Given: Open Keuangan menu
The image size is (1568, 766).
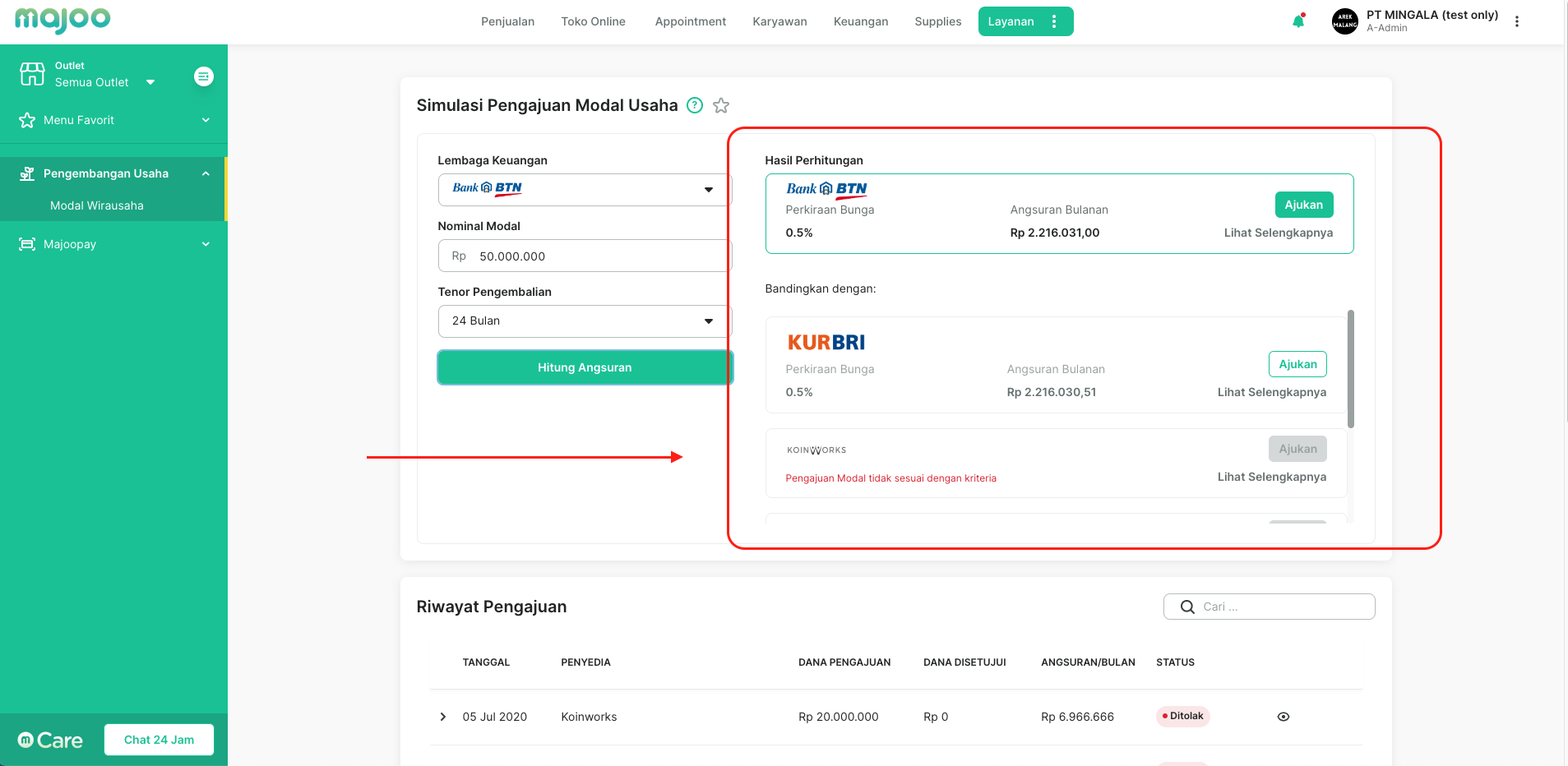Looking at the screenshot, I should click(861, 21).
